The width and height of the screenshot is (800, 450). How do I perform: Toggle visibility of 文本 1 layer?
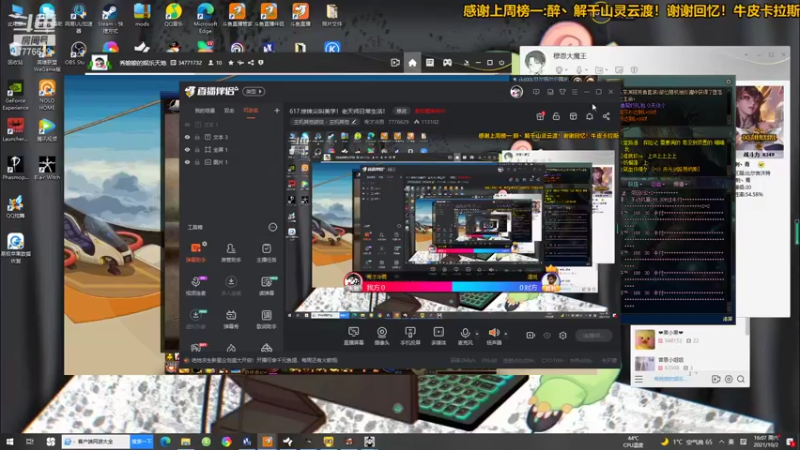[x=187, y=124]
